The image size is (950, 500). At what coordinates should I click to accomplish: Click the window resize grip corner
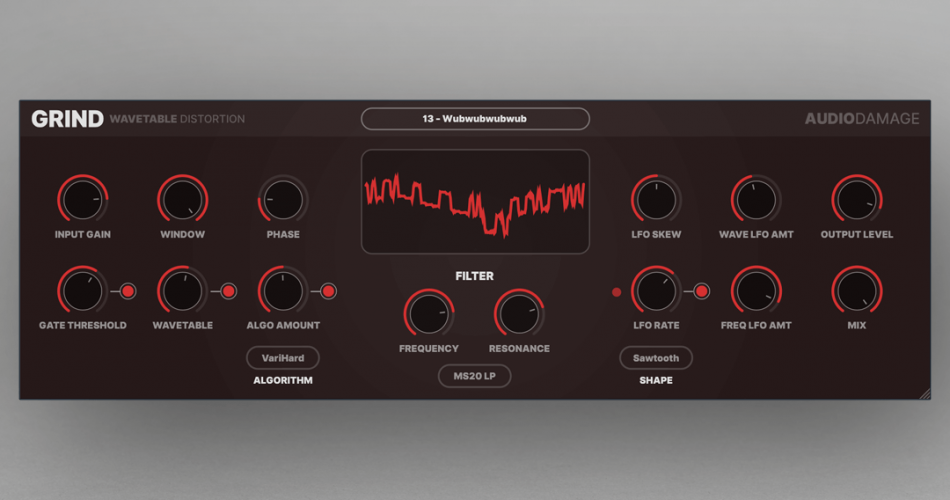pyautogui.click(x=925, y=393)
